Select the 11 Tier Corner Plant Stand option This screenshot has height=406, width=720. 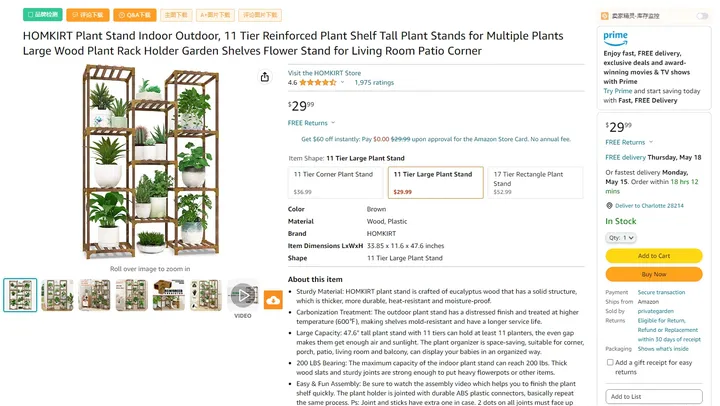(x=334, y=182)
